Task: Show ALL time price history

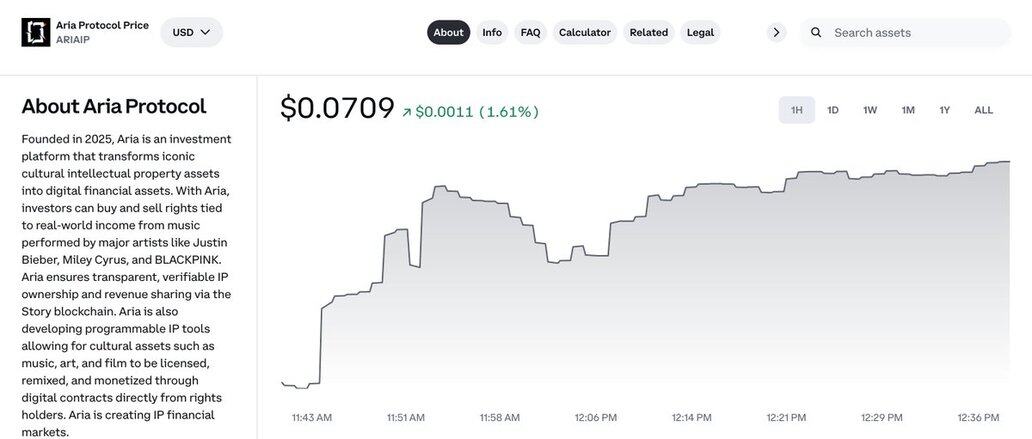Action: click(x=984, y=110)
